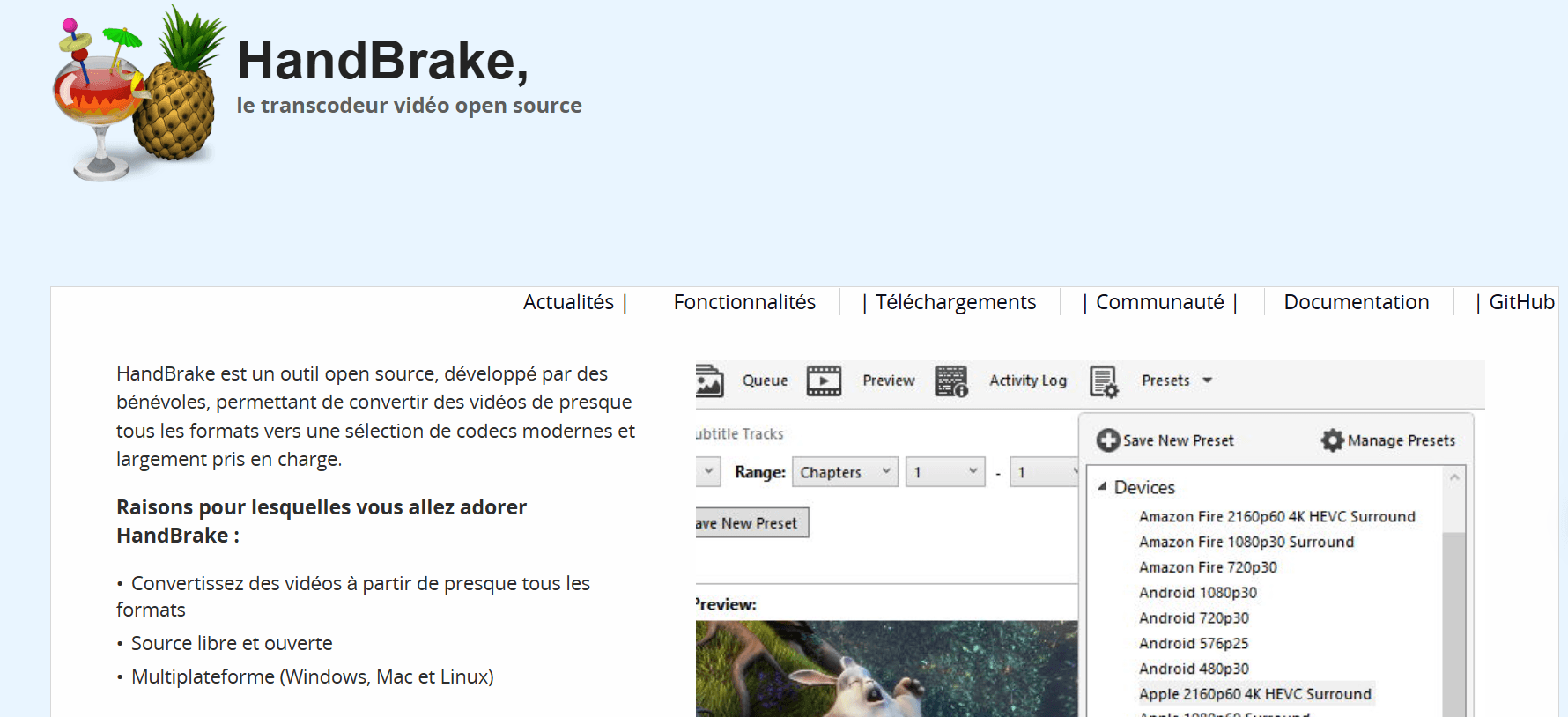Open the partially hidden dropdown left of Range

tap(708, 472)
